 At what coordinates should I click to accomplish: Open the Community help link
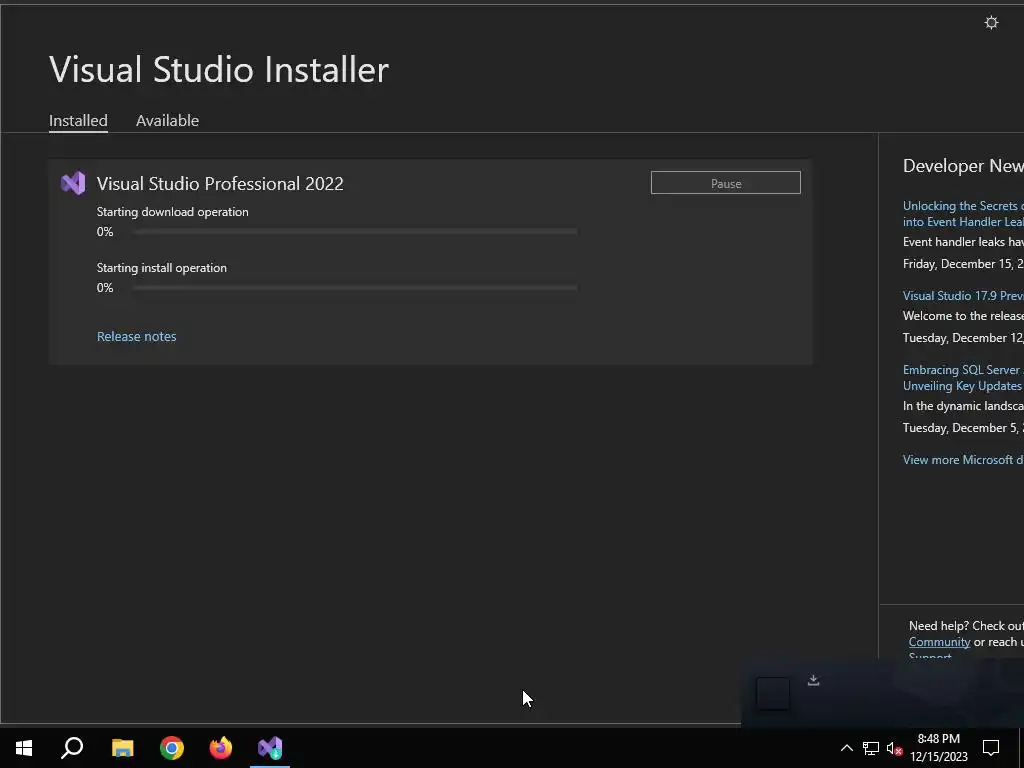(x=939, y=642)
